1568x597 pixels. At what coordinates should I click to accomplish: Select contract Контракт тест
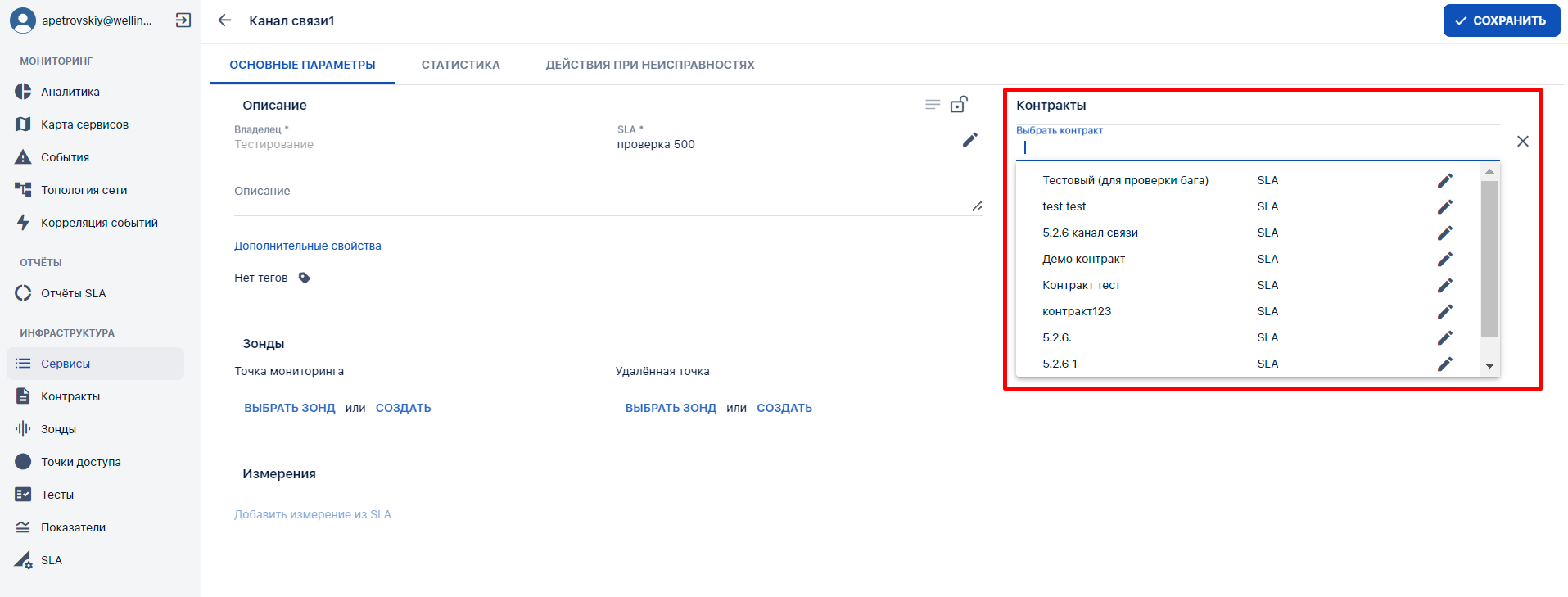tap(1248, 285)
